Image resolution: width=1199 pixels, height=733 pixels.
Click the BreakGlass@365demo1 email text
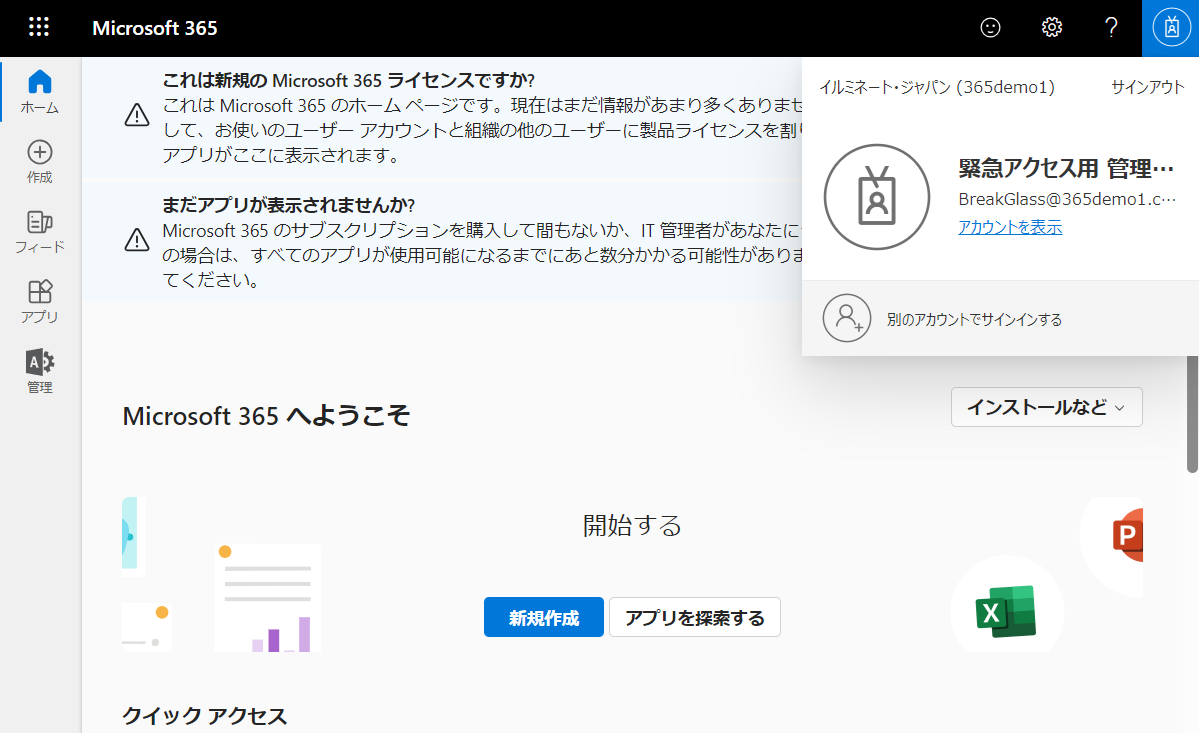point(1067,199)
